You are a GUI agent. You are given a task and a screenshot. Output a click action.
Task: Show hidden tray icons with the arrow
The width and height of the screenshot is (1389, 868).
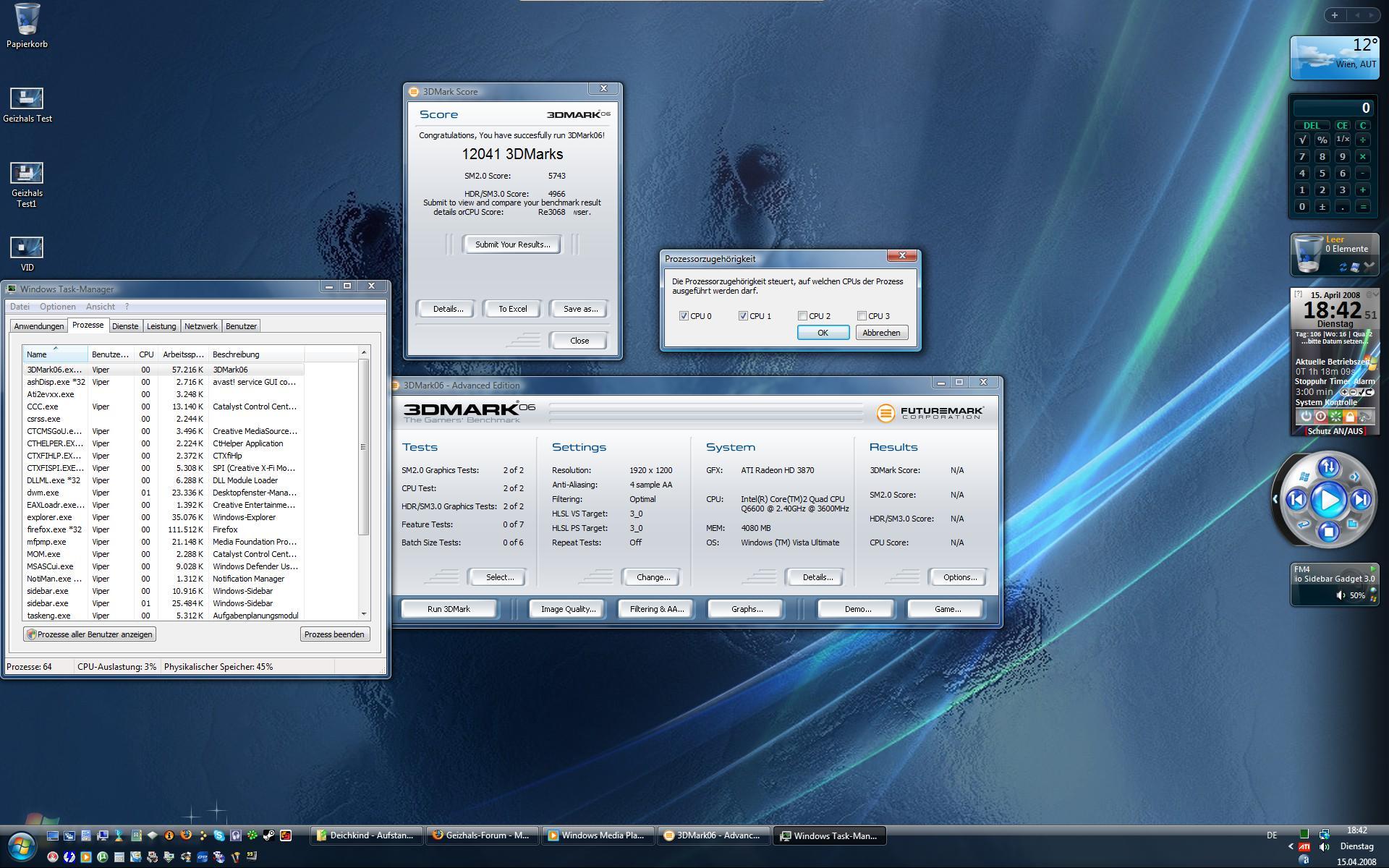[1291, 847]
